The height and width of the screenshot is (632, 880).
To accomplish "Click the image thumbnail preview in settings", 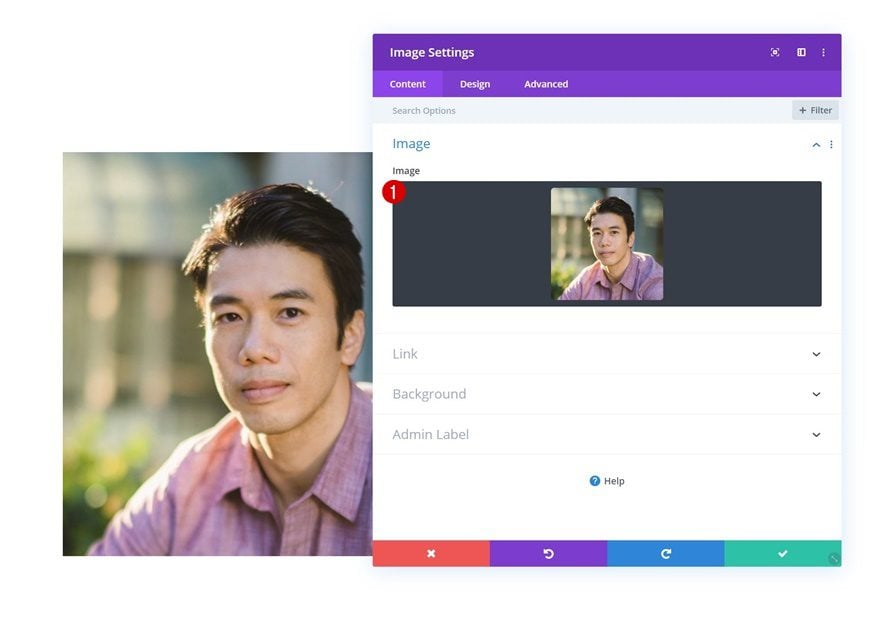I will 607,244.
